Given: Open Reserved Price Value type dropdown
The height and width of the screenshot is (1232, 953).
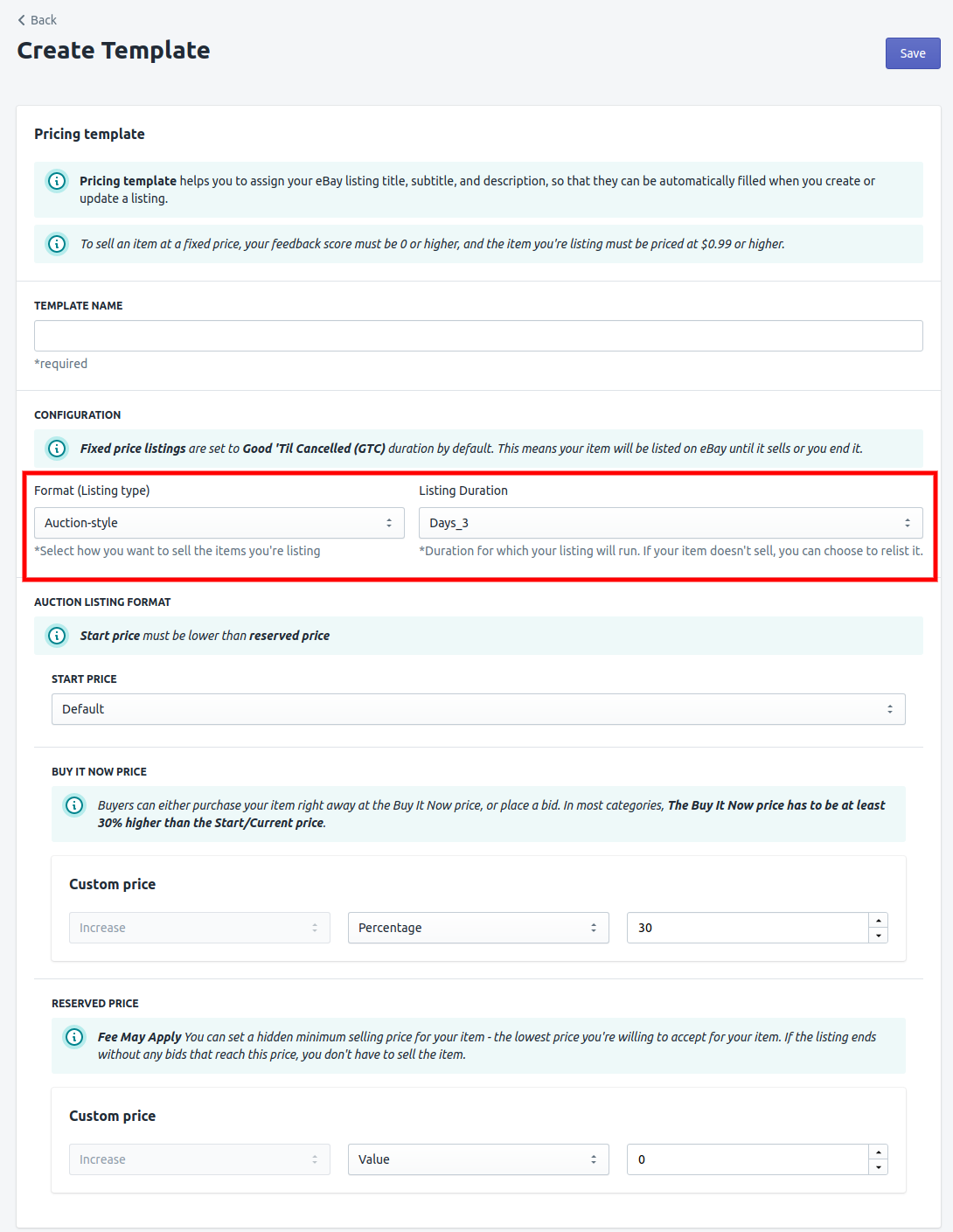Looking at the screenshot, I should (x=477, y=1159).
